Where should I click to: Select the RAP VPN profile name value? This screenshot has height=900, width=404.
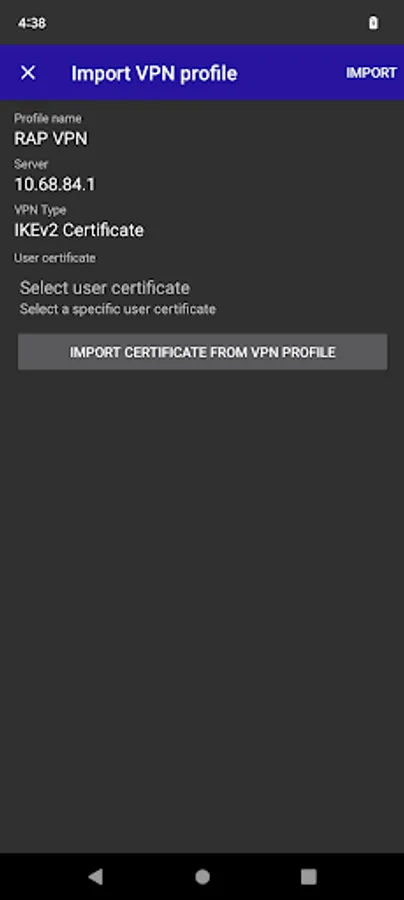[51, 139]
